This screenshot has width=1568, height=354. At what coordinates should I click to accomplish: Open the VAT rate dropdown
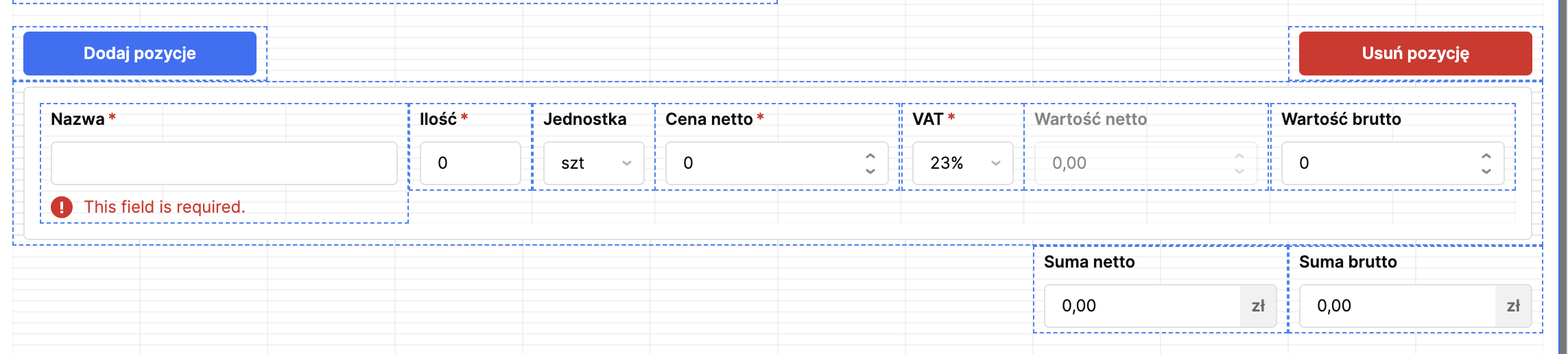point(962,163)
